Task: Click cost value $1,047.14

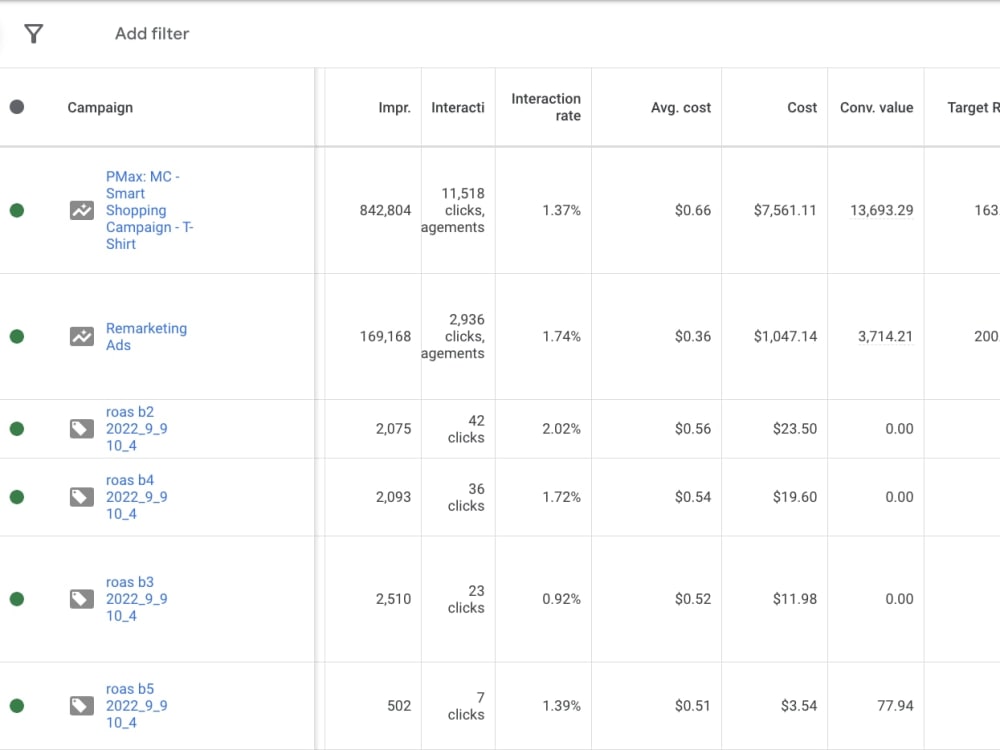Action: [785, 337]
